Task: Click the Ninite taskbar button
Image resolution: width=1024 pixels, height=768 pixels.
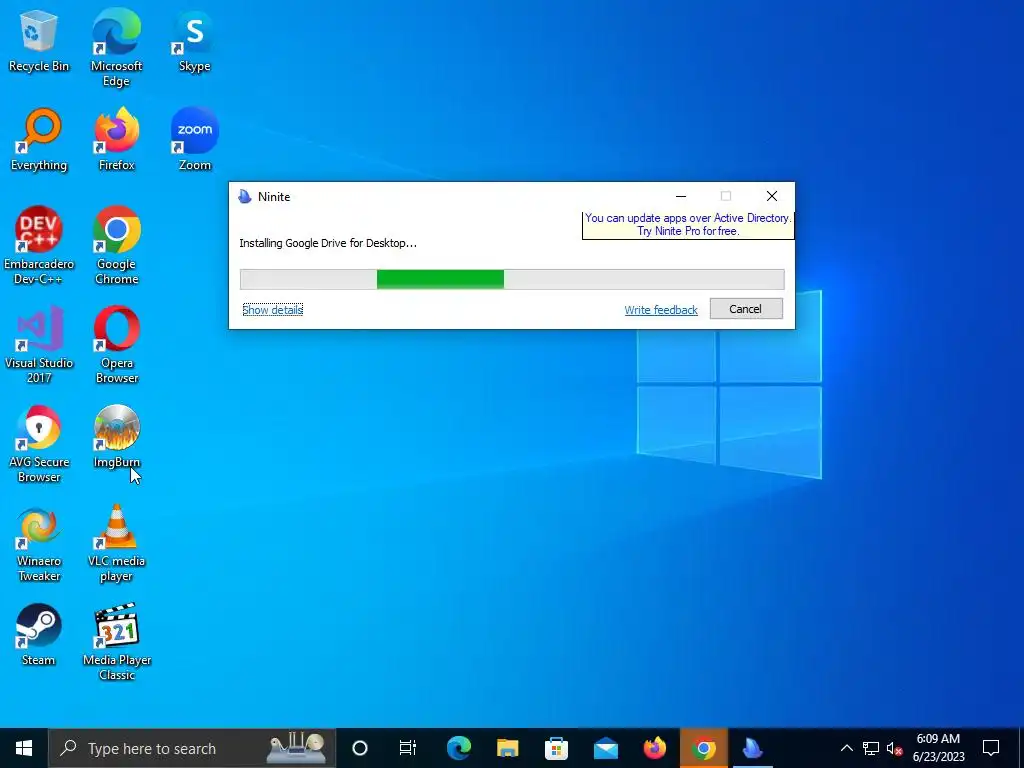Action: [752, 748]
